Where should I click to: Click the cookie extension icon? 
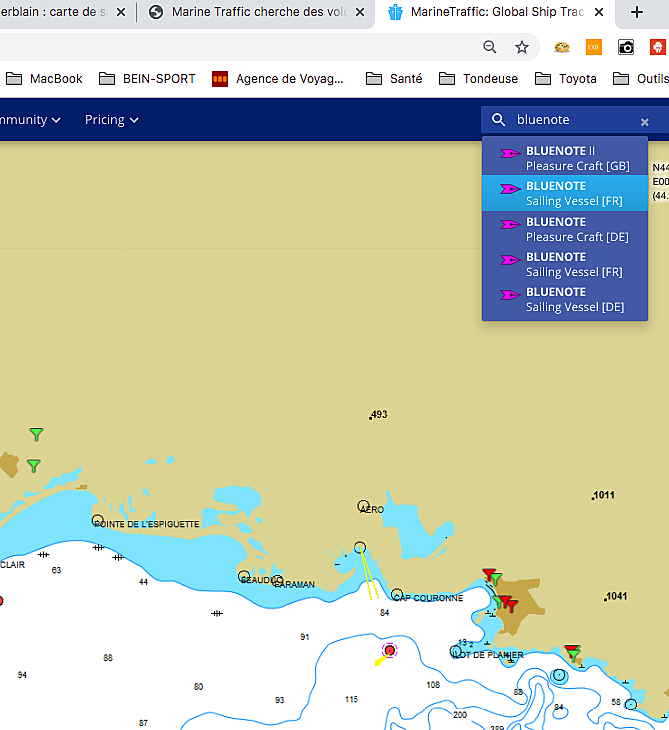pos(562,47)
